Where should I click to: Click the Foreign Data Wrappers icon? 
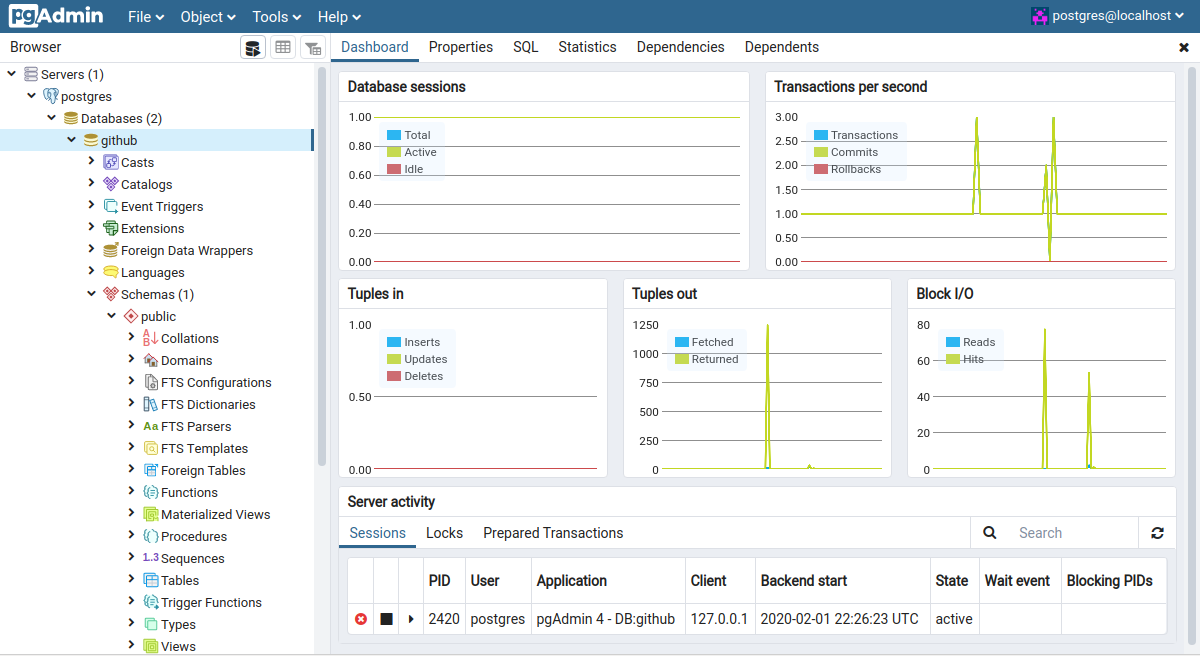point(111,250)
